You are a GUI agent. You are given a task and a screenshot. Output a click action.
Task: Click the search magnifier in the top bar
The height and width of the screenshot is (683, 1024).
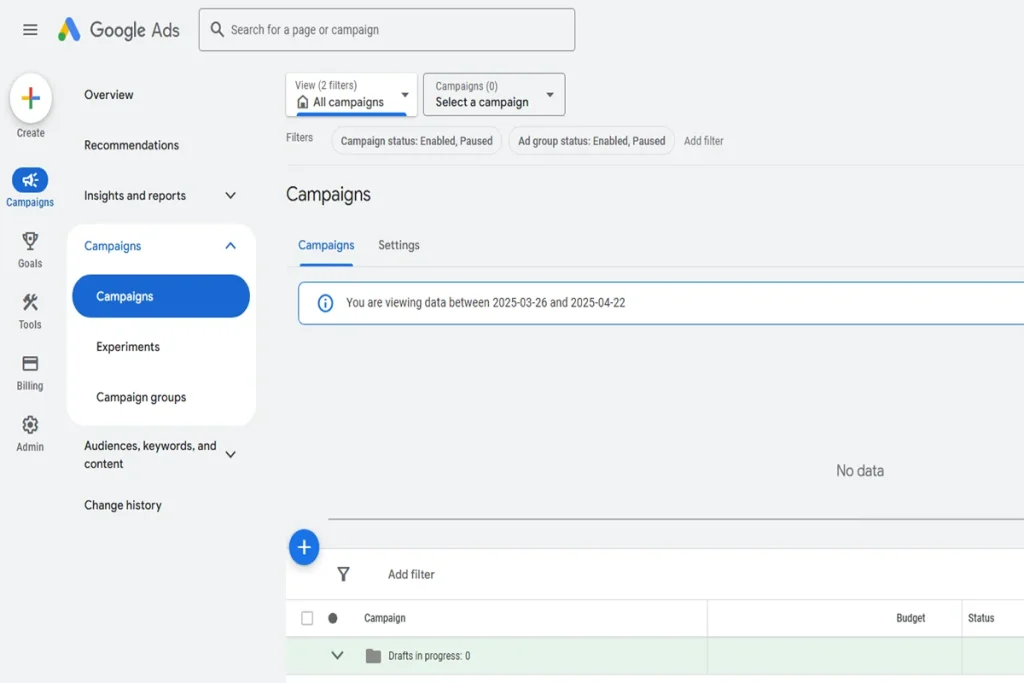pyautogui.click(x=217, y=30)
